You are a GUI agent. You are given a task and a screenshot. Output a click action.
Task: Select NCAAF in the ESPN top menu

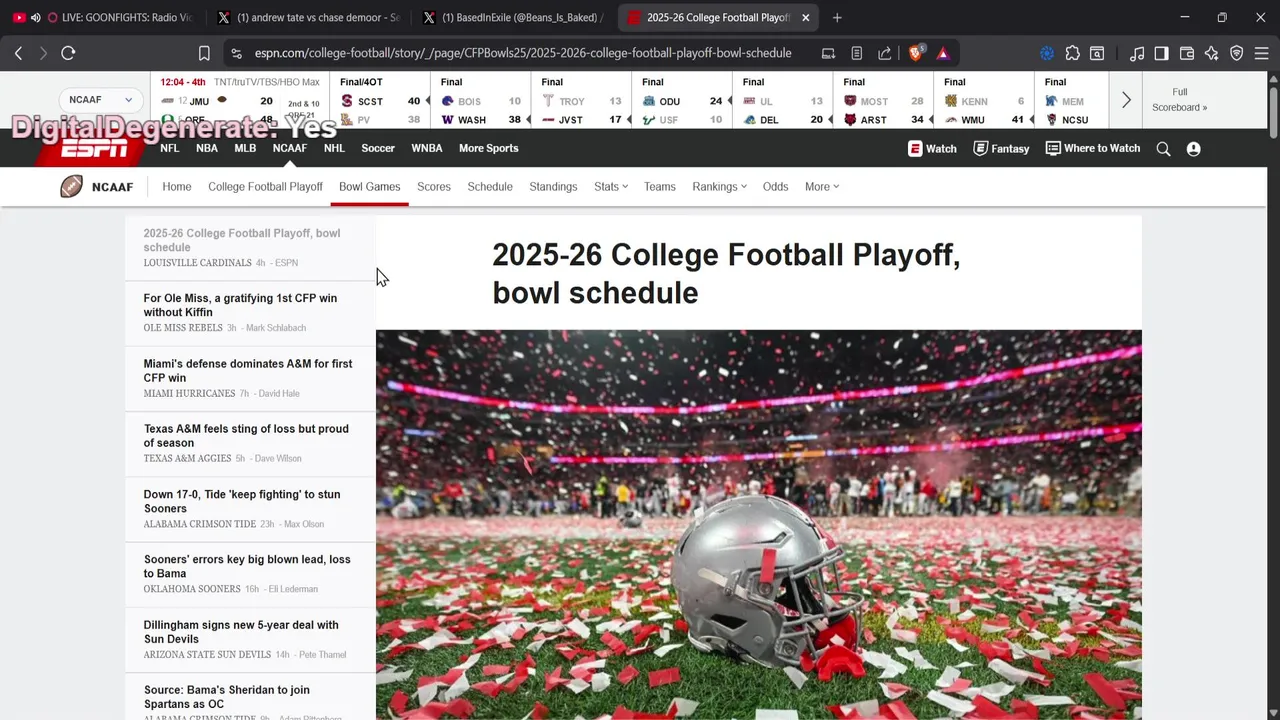click(290, 148)
